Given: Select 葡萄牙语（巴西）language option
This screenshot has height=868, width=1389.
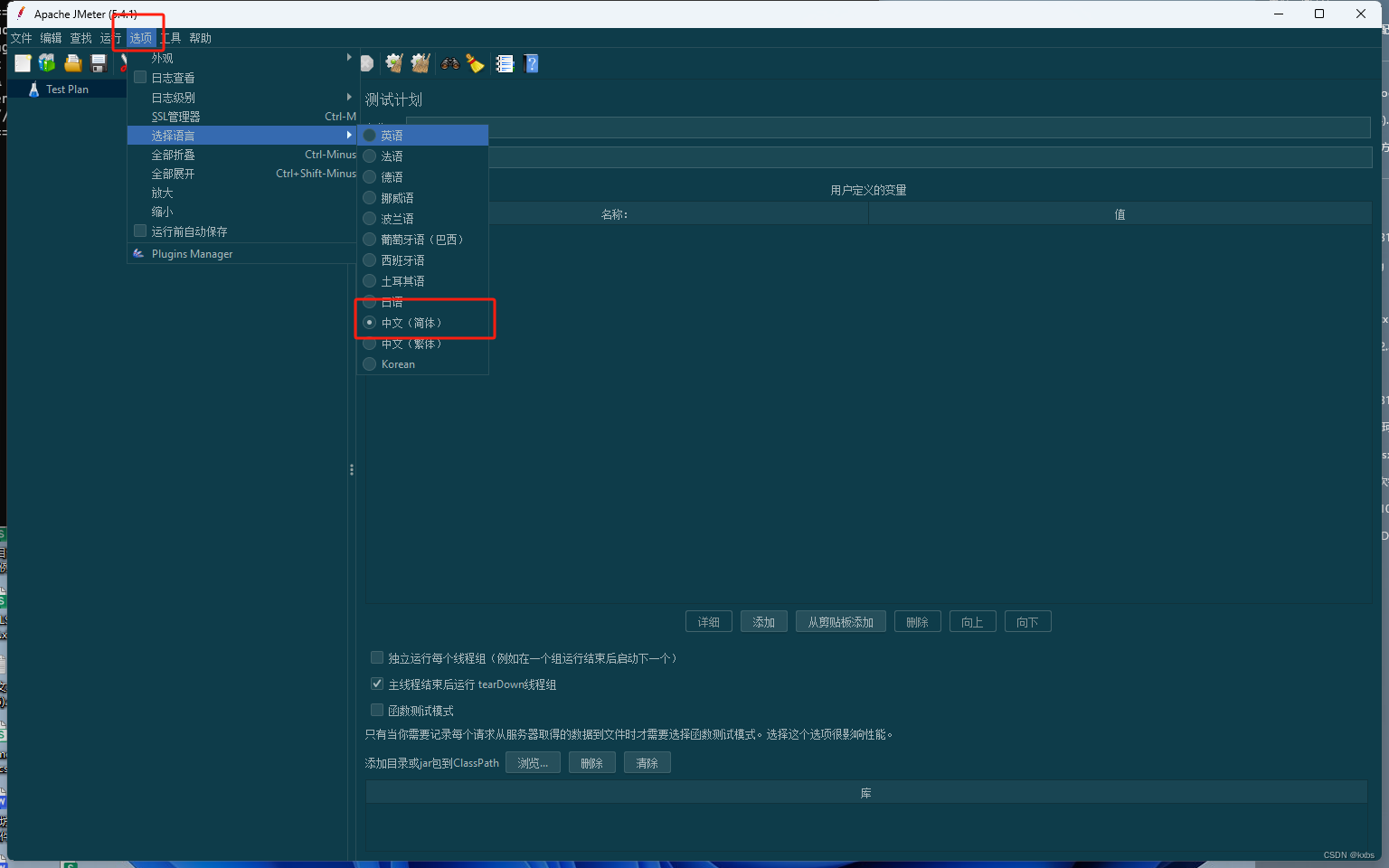Looking at the screenshot, I should click(x=423, y=240).
